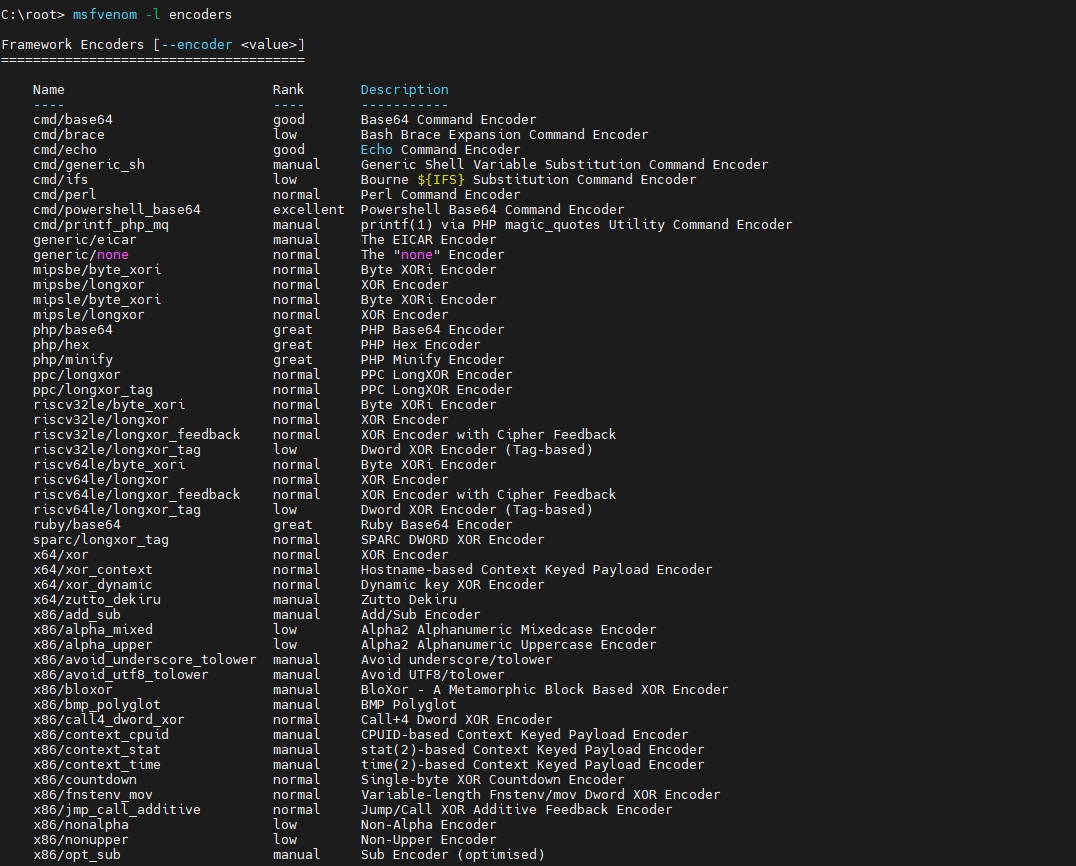Screen dimensions: 1076x866
Task: Click the encoder name 'x86/context_cpuid'
Action: coord(101,736)
